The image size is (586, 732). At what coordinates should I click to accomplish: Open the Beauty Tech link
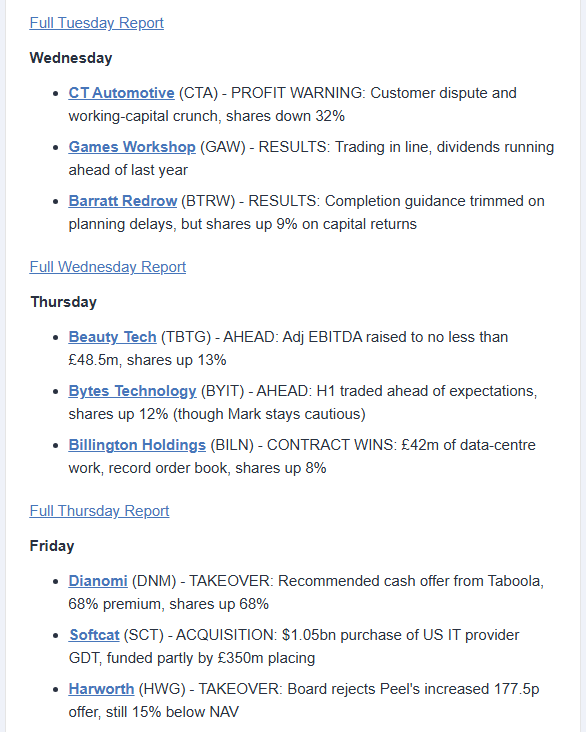113,337
